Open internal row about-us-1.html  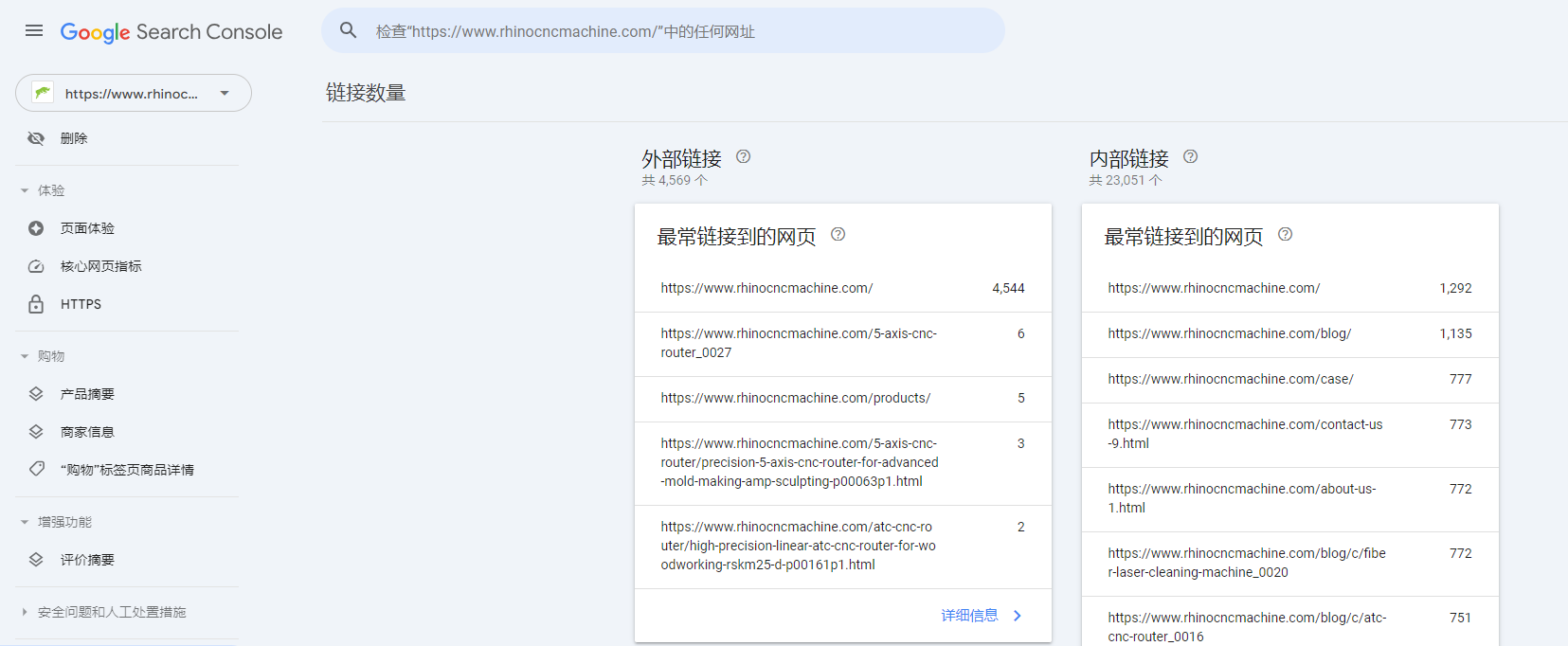click(1290, 498)
